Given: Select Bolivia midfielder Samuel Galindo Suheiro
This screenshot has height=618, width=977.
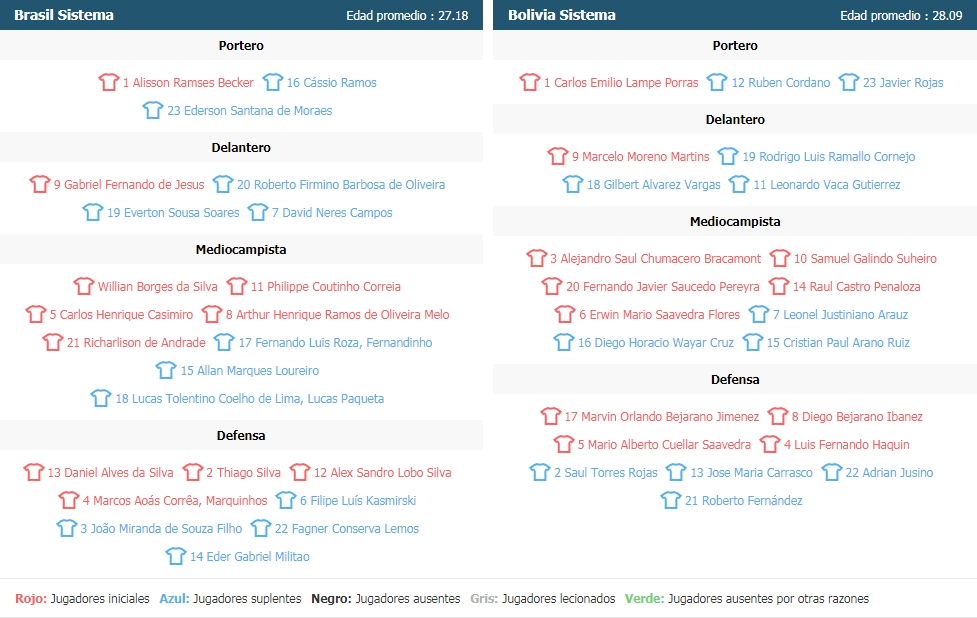Looking at the screenshot, I should 865,259.
